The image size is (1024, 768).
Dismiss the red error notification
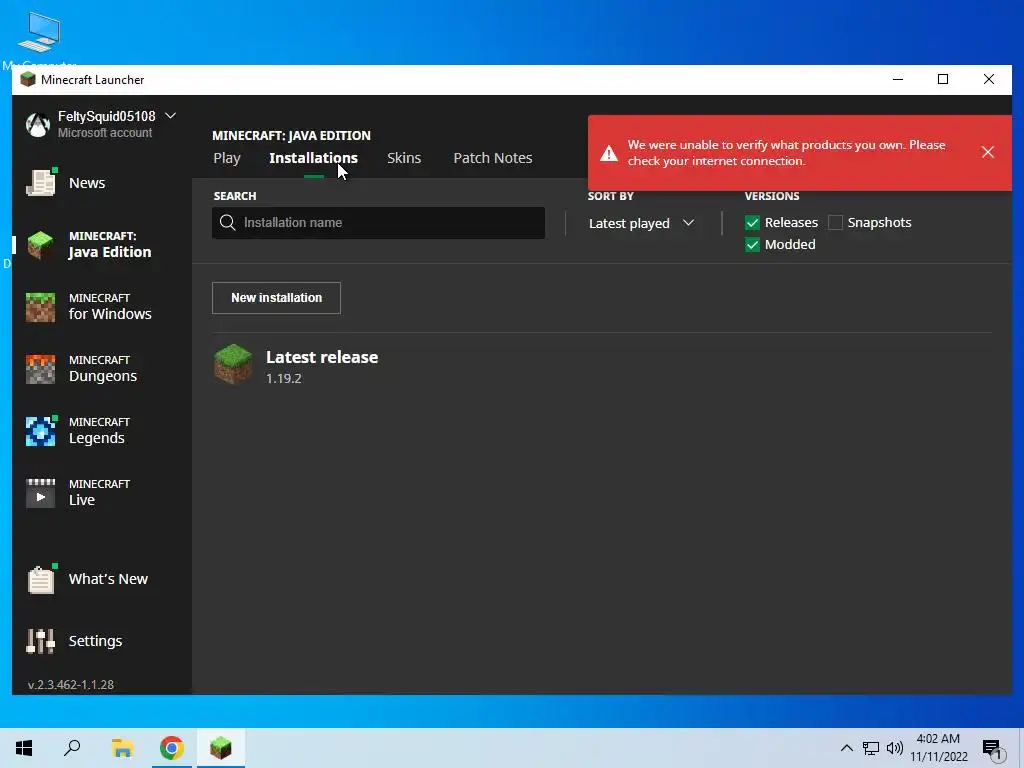point(987,152)
